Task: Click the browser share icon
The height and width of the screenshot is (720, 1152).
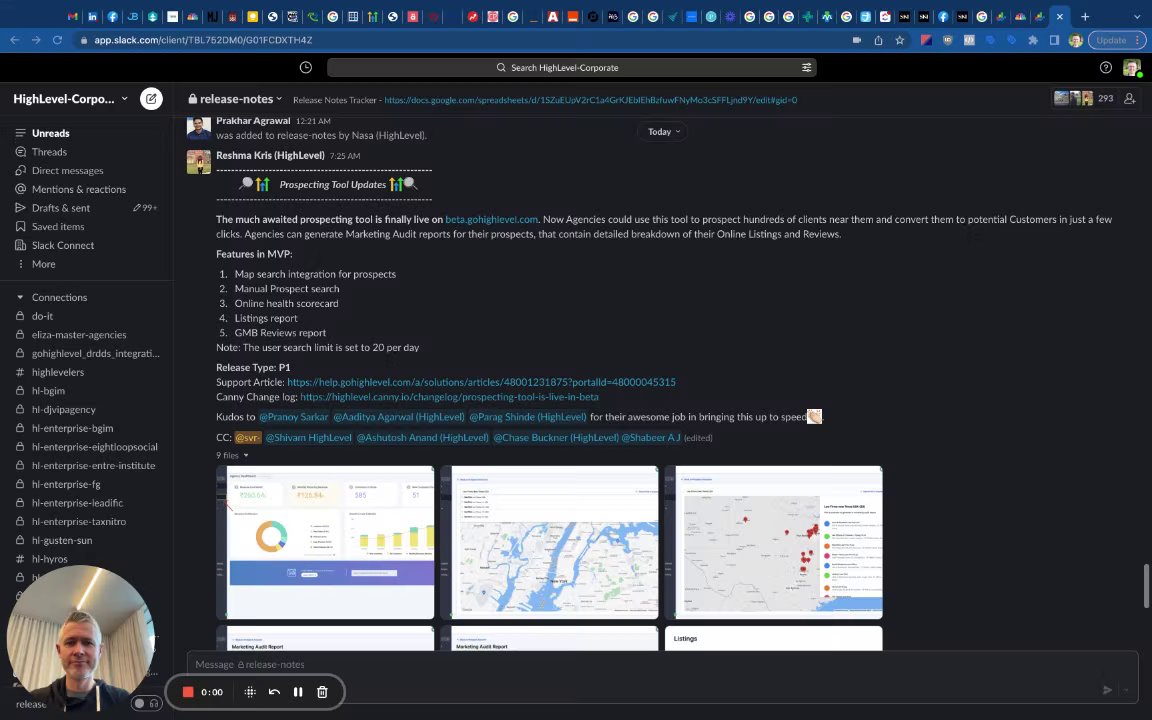Action: (878, 40)
